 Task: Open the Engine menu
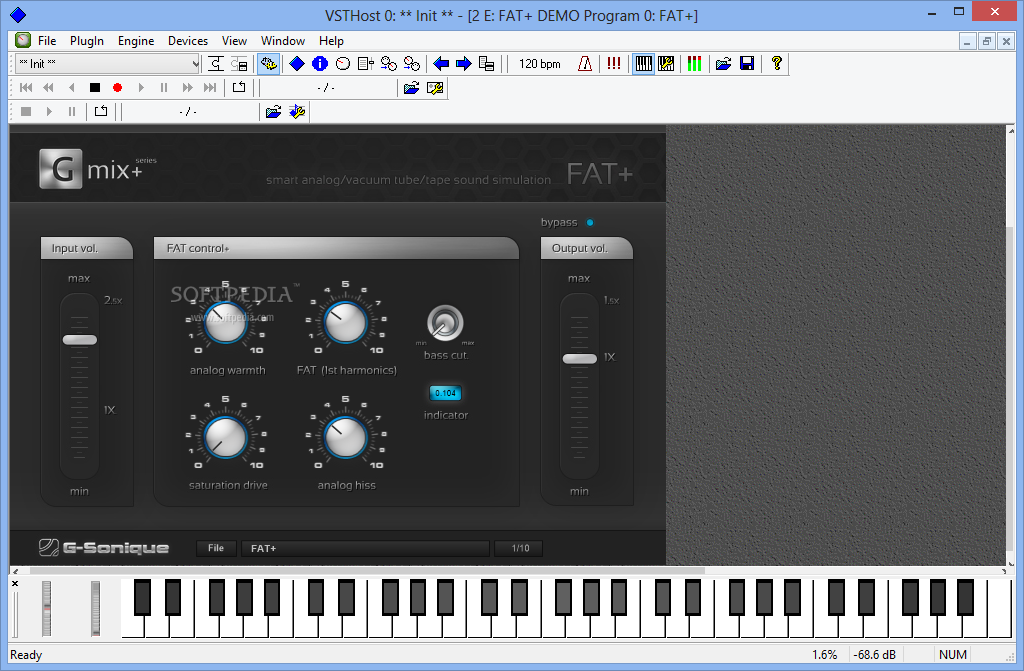click(136, 41)
